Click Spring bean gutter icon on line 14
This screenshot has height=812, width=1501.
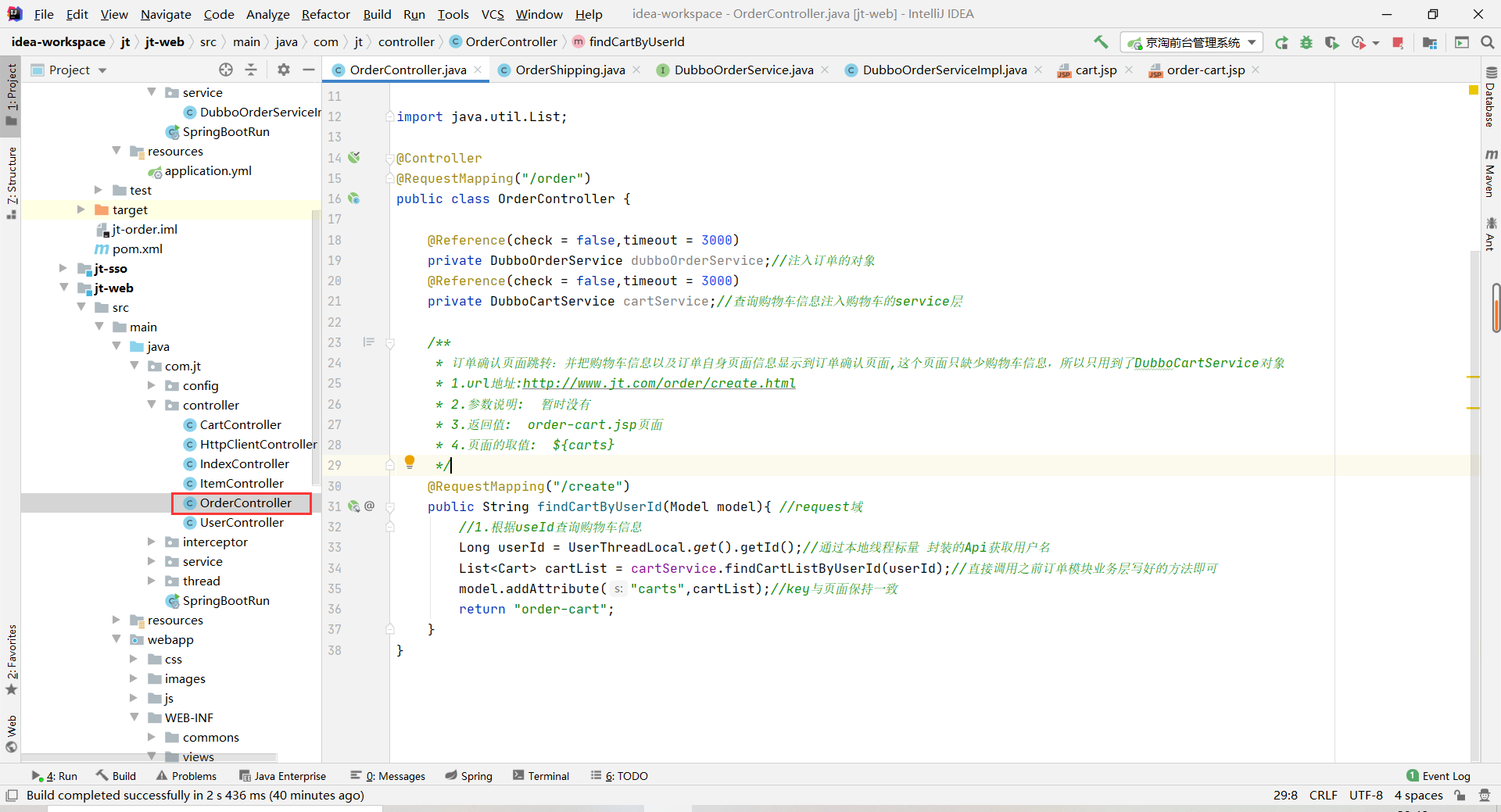coord(354,158)
